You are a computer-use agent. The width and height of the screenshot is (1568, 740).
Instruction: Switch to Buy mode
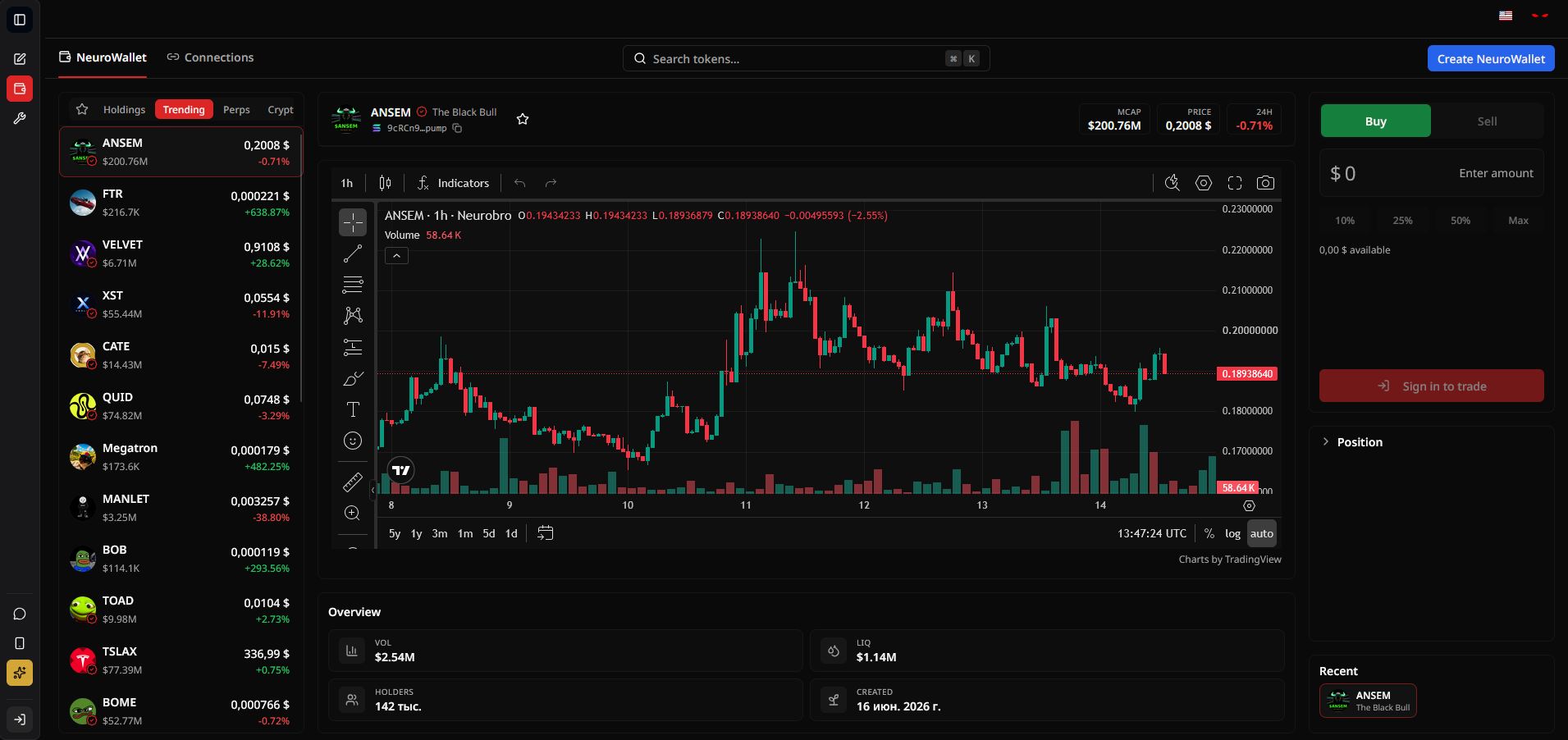(x=1376, y=121)
